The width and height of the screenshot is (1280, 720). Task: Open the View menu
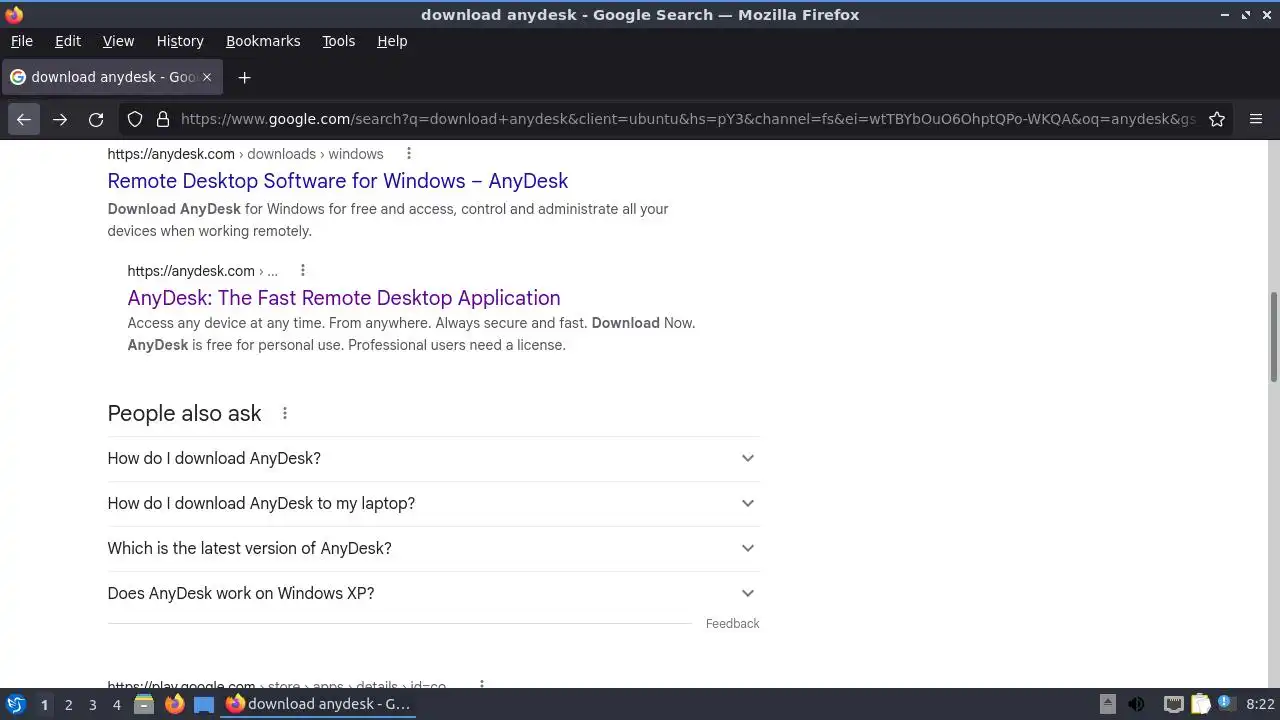tap(118, 41)
